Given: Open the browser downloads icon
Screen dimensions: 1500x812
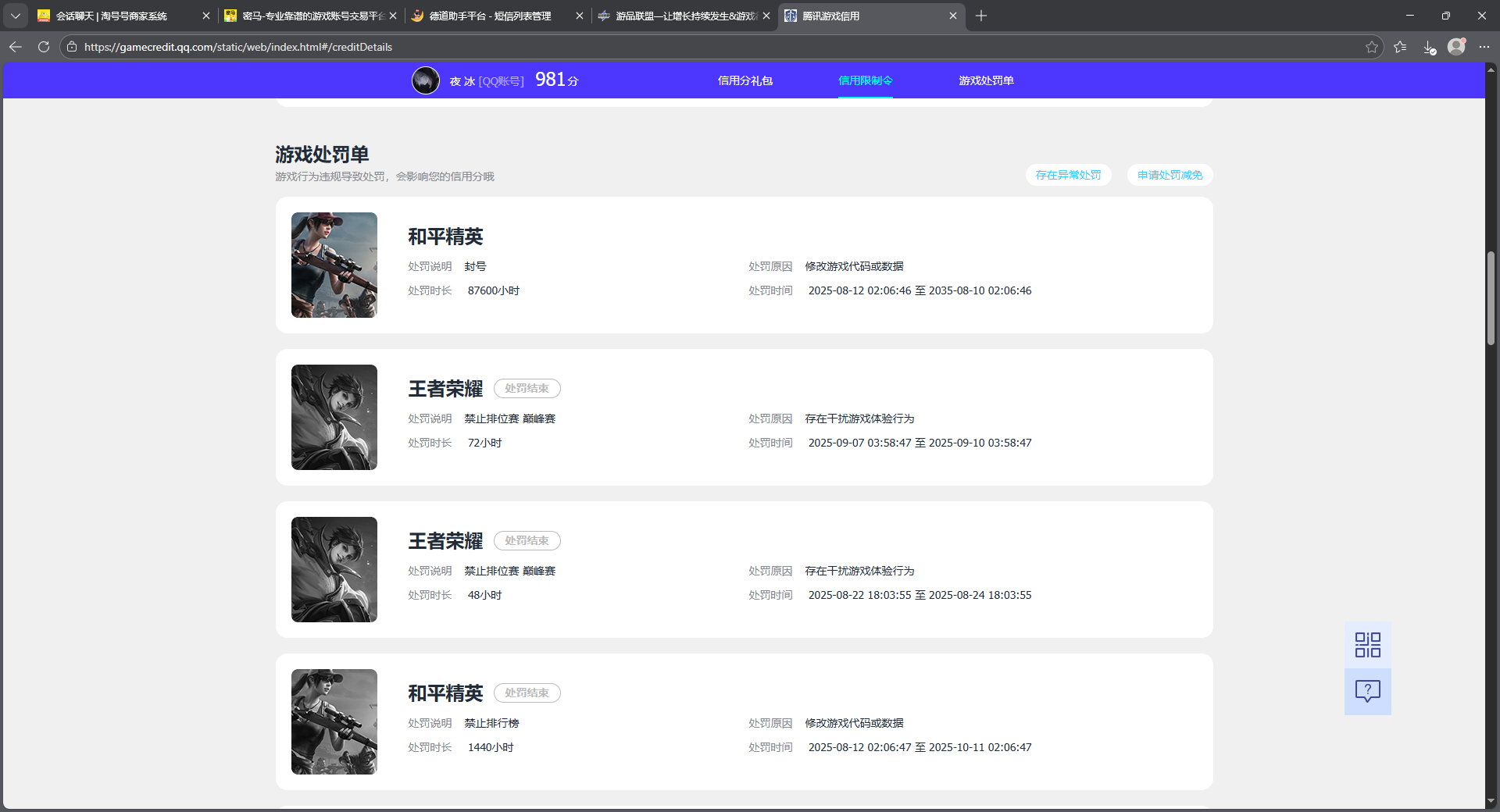Looking at the screenshot, I should pos(1429,47).
